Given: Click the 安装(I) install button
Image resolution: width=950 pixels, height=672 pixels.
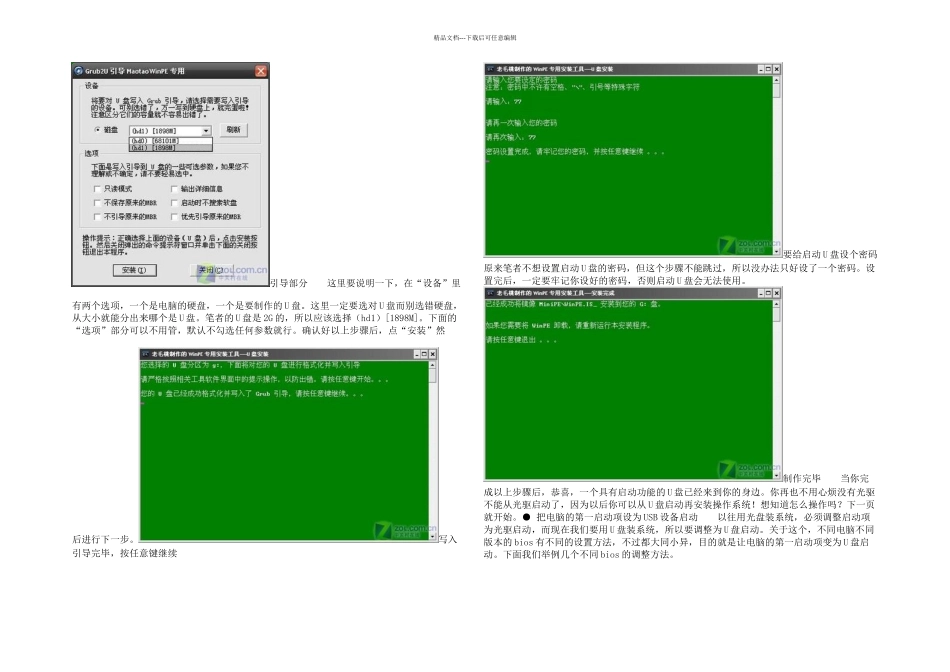Looking at the screenshot, I should (135, 270).
